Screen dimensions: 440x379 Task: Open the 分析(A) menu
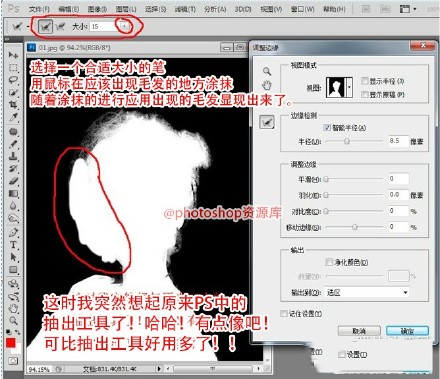coord(215,9)
